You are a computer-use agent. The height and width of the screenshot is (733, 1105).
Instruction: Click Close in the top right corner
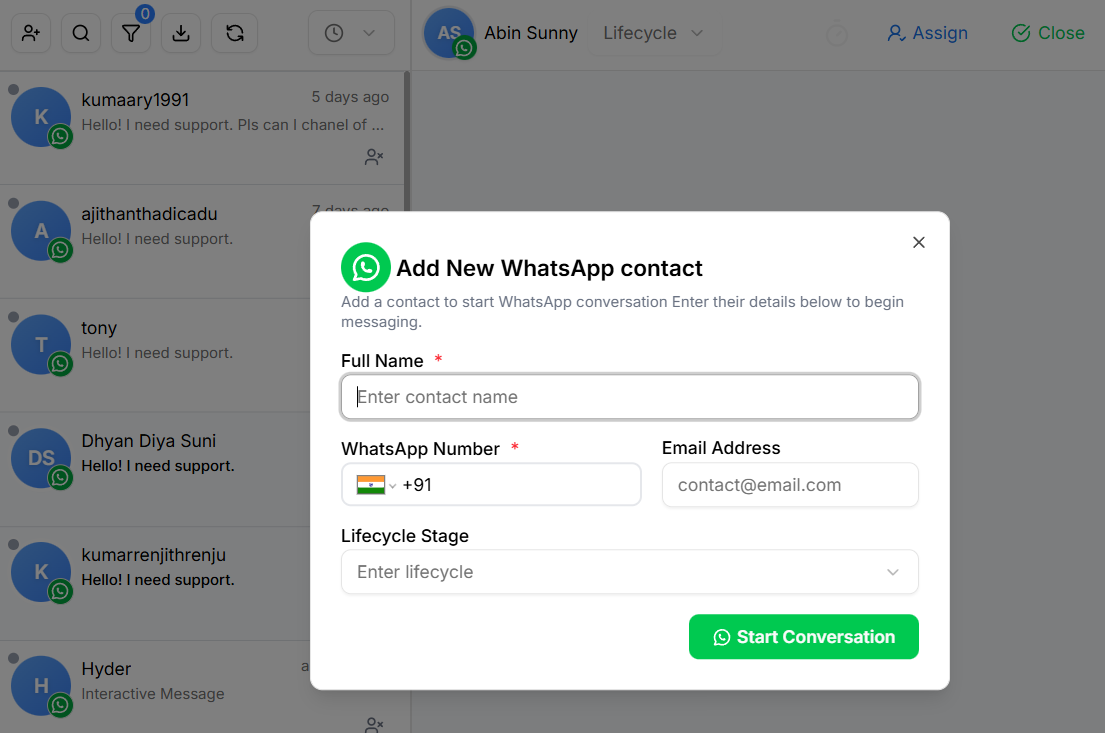pyautogui.click(x=1047, y=33)
